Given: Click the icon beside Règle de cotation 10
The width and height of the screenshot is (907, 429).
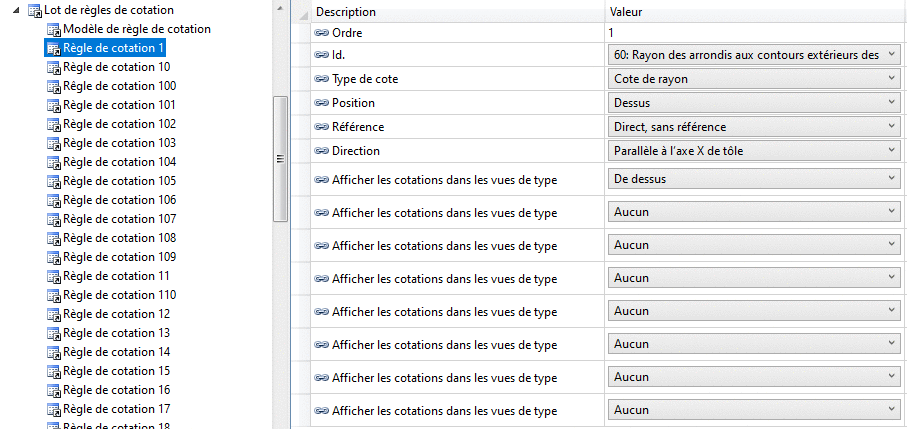Looking at the screenshot, I should (x=54, y=67).
